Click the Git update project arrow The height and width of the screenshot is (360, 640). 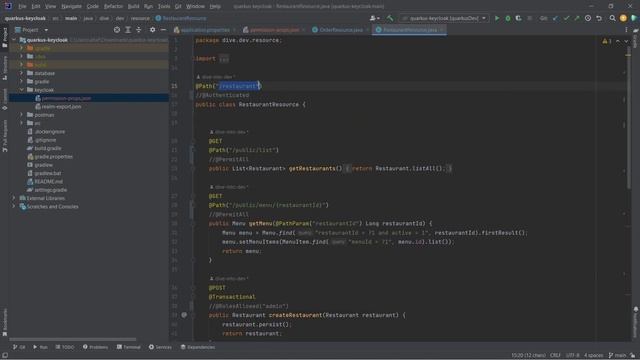(x=555, y=18)
